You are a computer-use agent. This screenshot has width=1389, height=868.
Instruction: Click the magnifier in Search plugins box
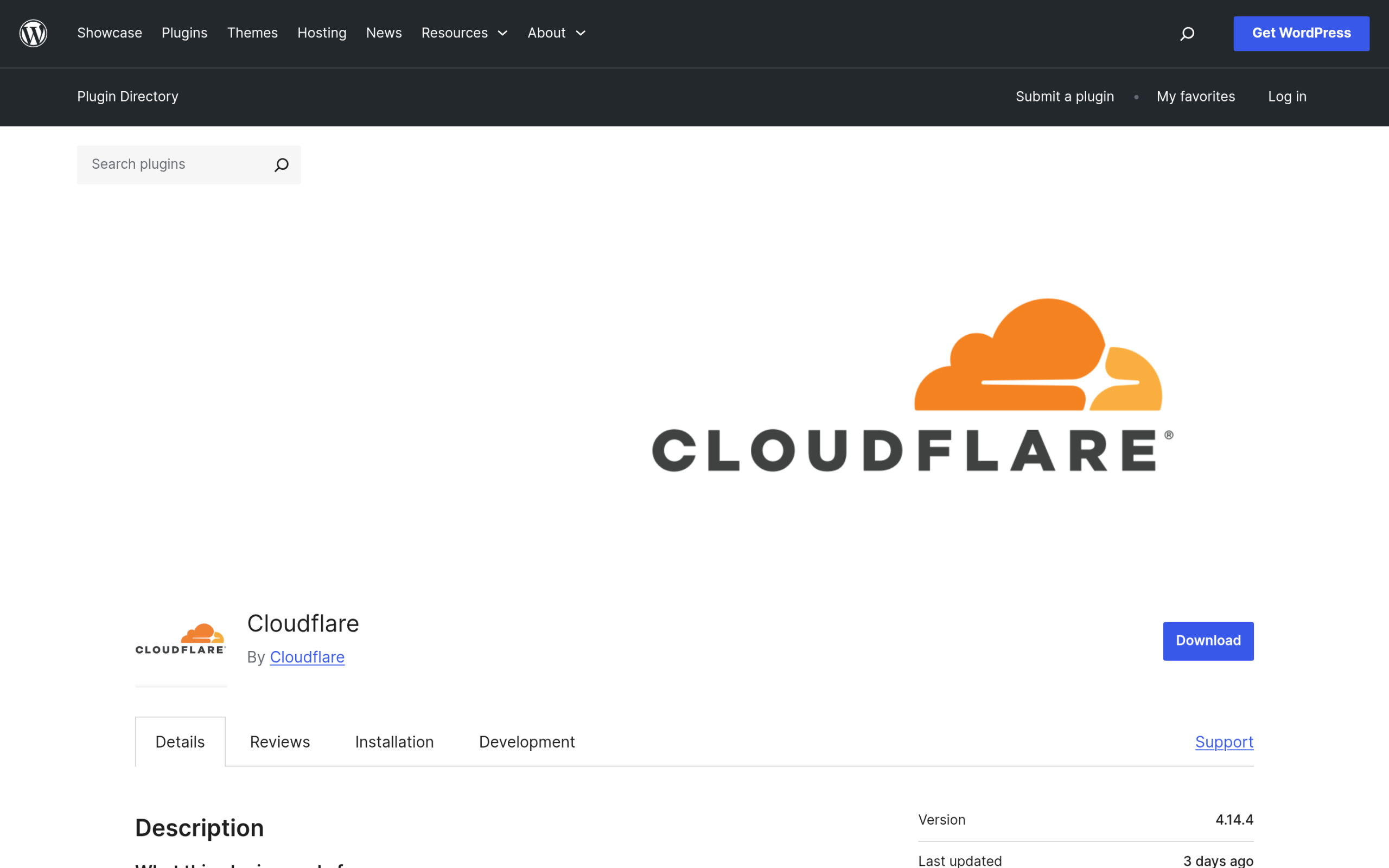[281, 165]
